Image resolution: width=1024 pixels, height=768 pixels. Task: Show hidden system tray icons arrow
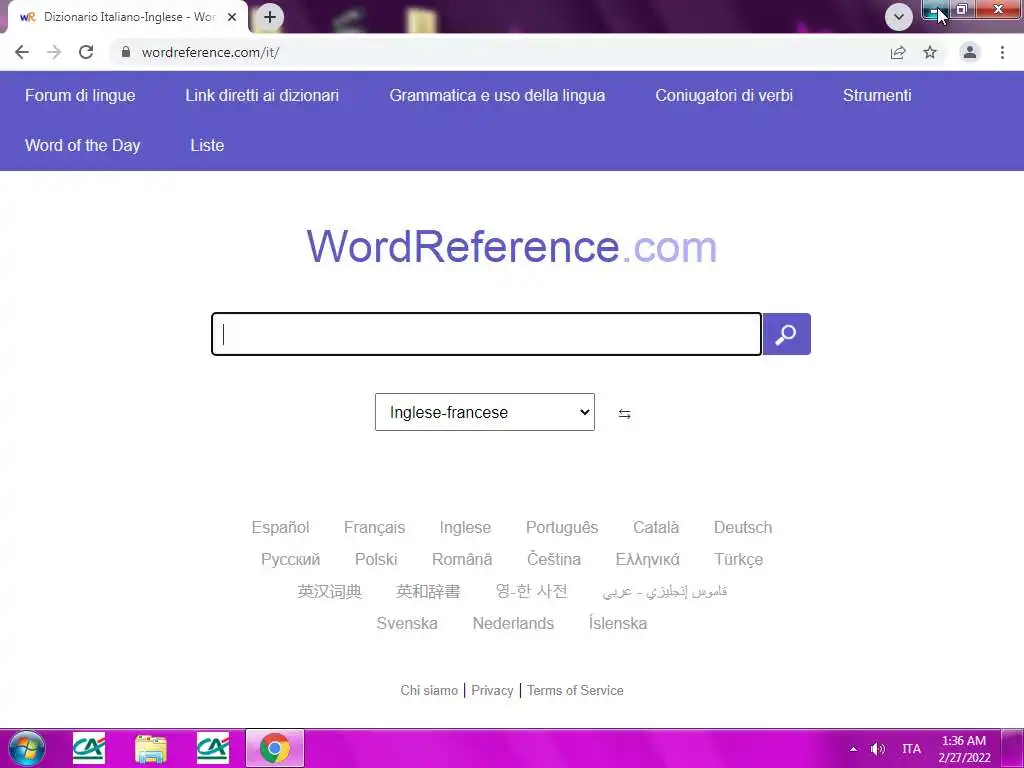pyautogui.click(x=853, y=749)
